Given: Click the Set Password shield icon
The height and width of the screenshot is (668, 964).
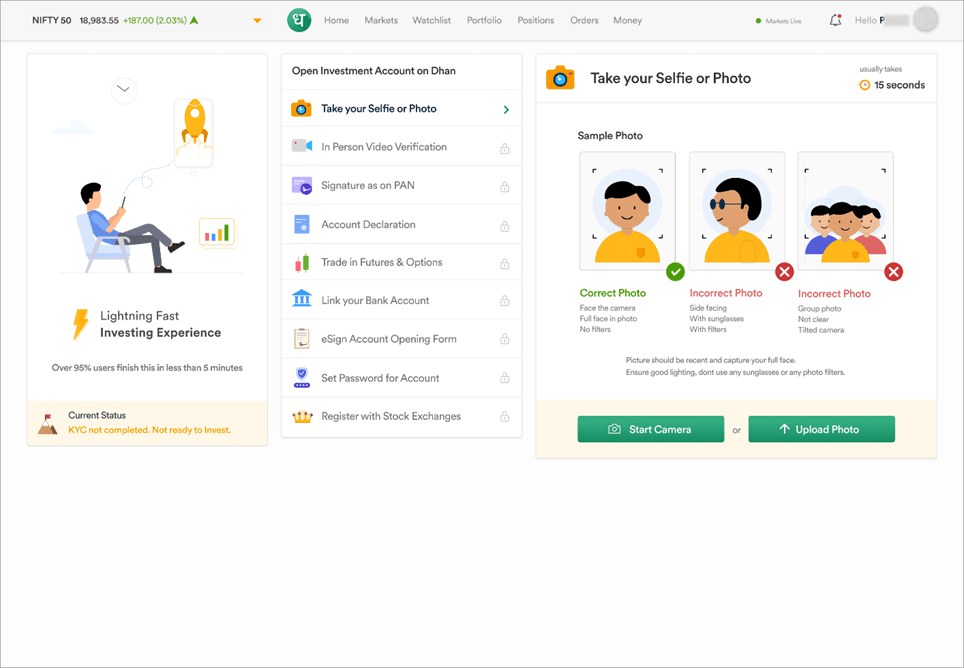Looking at the screenshot, I should pos(301,378).
